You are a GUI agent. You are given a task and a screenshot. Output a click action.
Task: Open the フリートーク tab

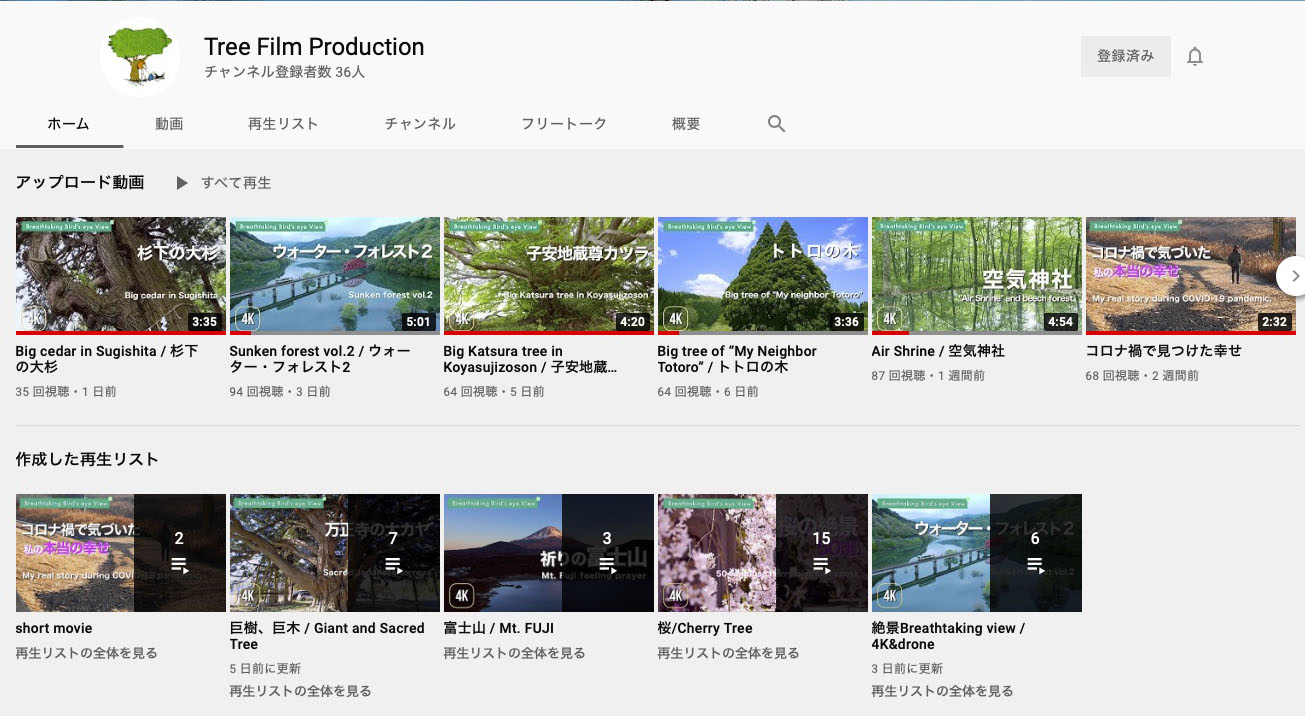click(x=564, y=124)
